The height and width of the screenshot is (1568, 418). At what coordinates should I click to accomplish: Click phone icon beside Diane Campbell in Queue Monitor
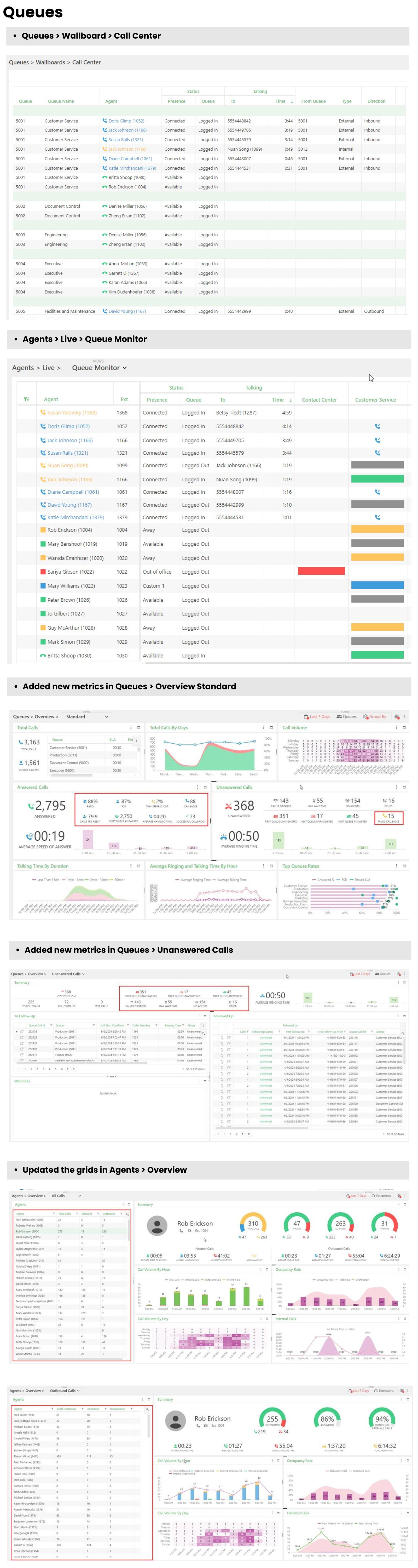(43, 492)
